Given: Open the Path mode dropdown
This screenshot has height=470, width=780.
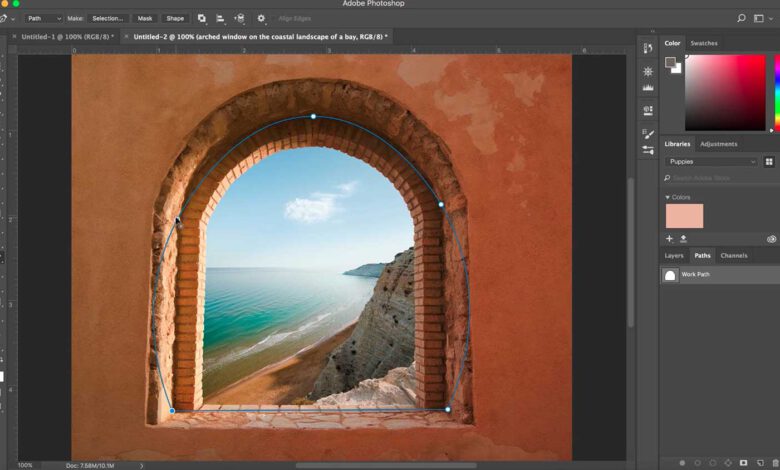Looking at the screenshot, I should [44, 18].
